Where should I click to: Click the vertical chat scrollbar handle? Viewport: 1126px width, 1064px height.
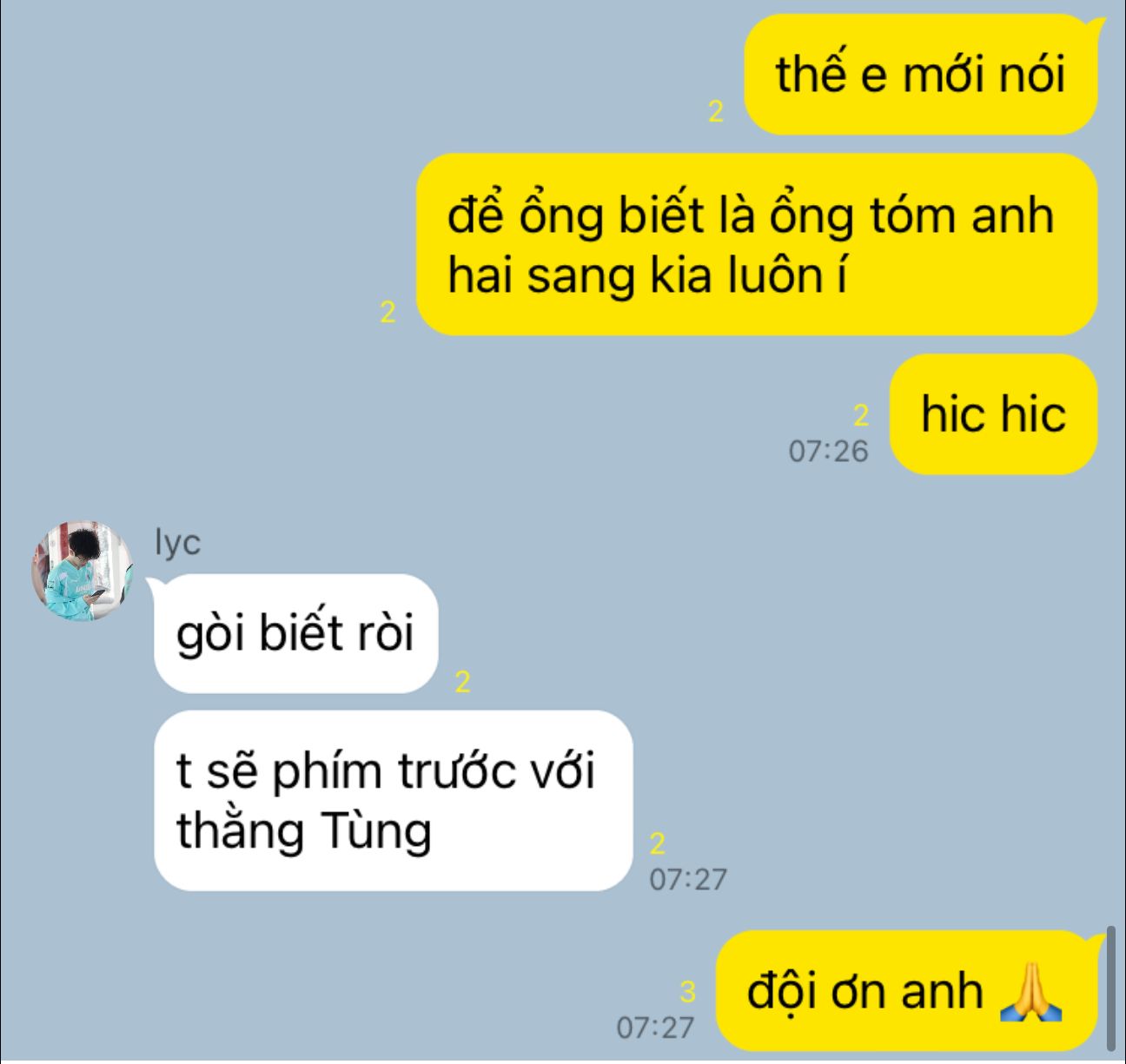pyautogui.click(x=1111, y=988)
